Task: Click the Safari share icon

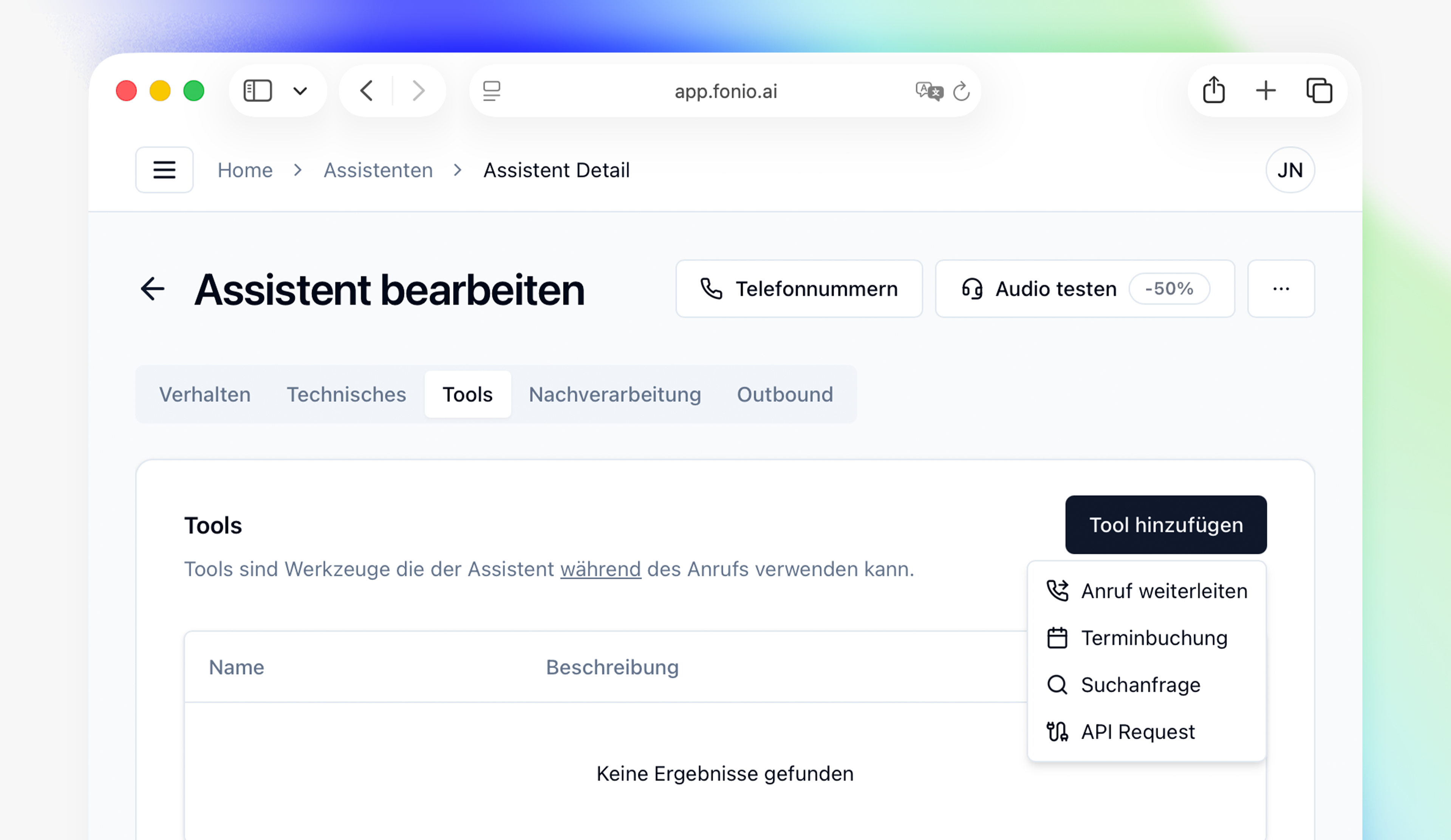Action: coord(1214,90)
